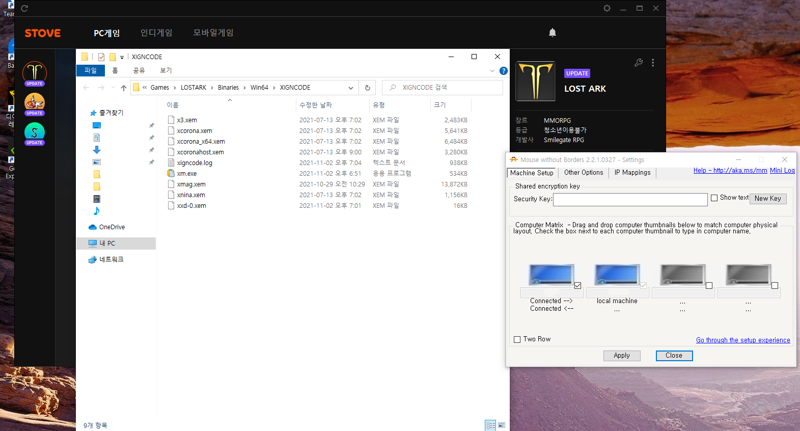This screenshot has height=431, width=800.
Task: Open the 공유 ribbon tab in Explorer
Action: pyautogui.click(x=139, y=70)
